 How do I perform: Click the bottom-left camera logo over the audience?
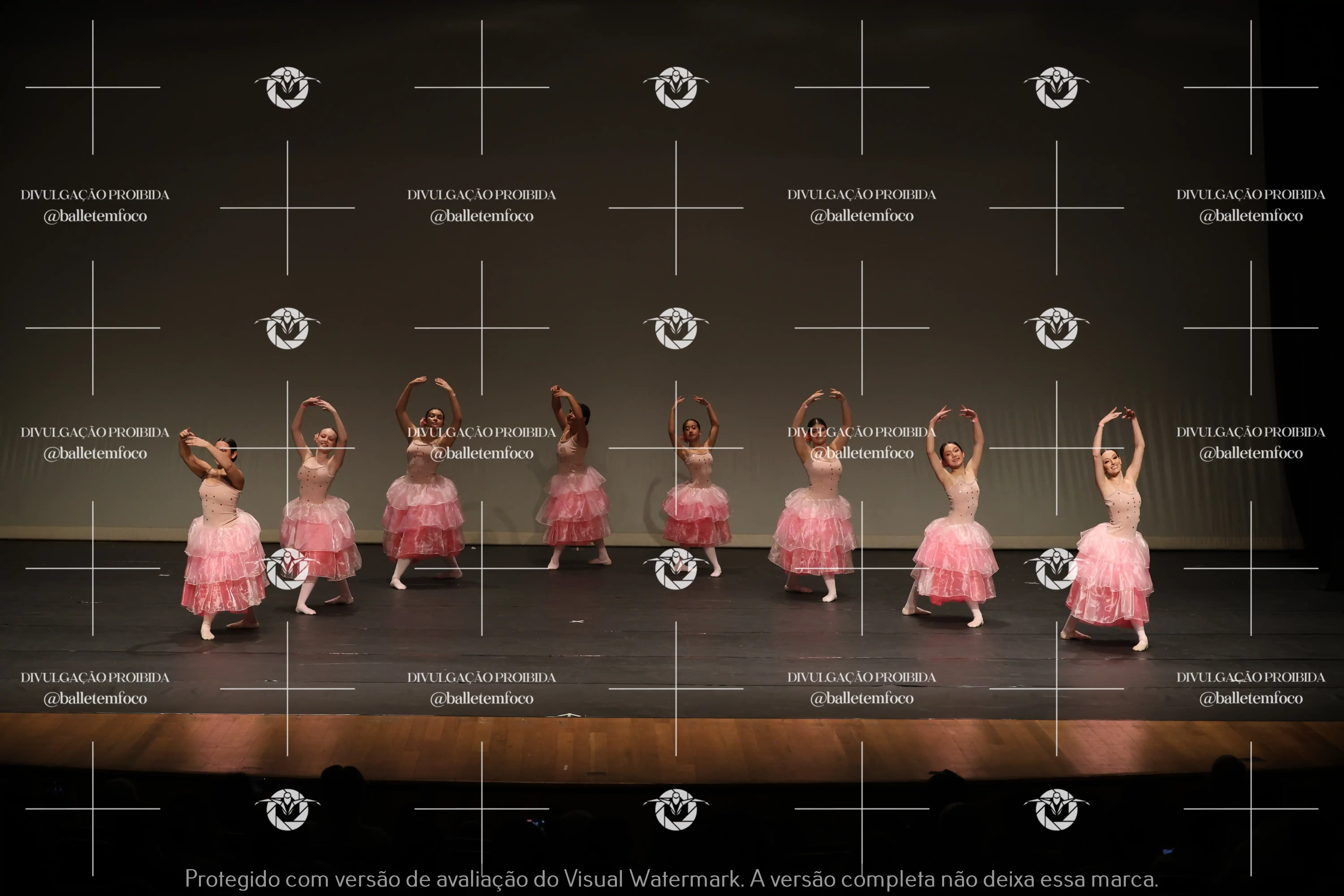point(287,809)
